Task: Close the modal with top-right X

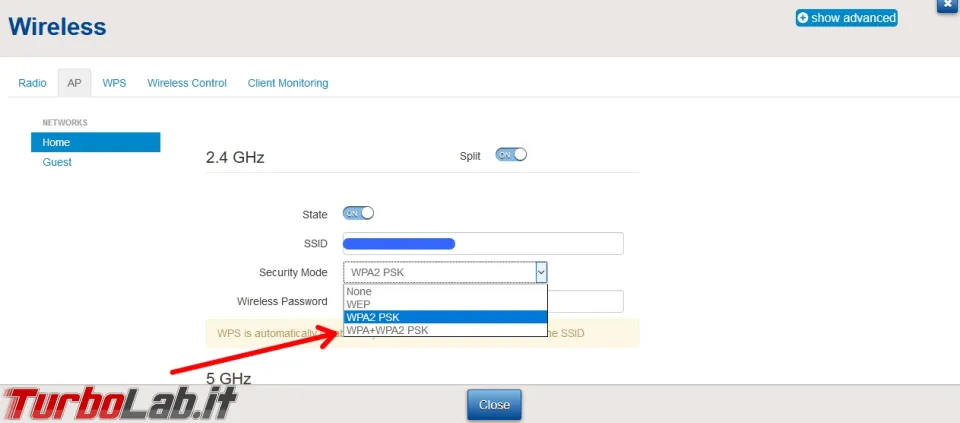Action: pos(948,4)
